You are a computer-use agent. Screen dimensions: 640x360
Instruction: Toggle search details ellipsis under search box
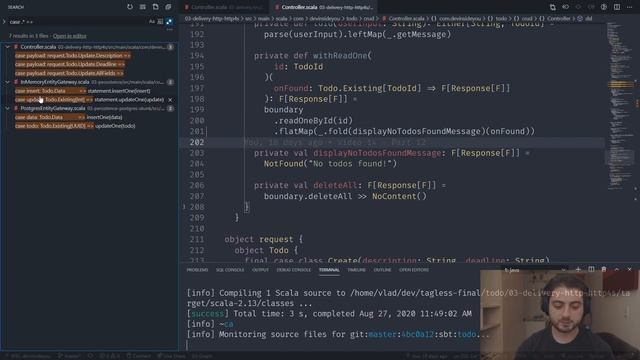(x=170, y=30)
